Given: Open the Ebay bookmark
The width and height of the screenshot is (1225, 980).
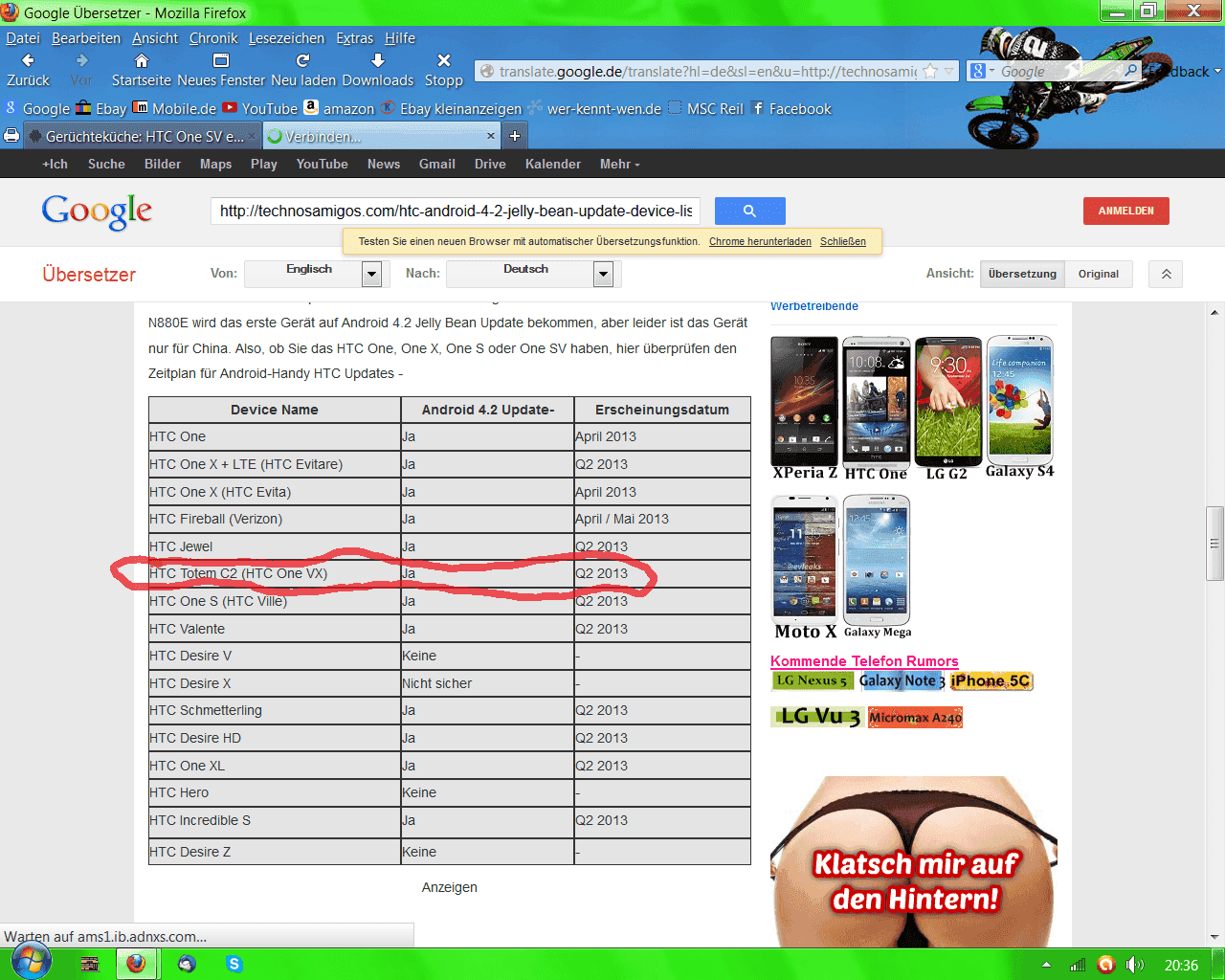Looking at the screenshot, I should tap(101, 108).
